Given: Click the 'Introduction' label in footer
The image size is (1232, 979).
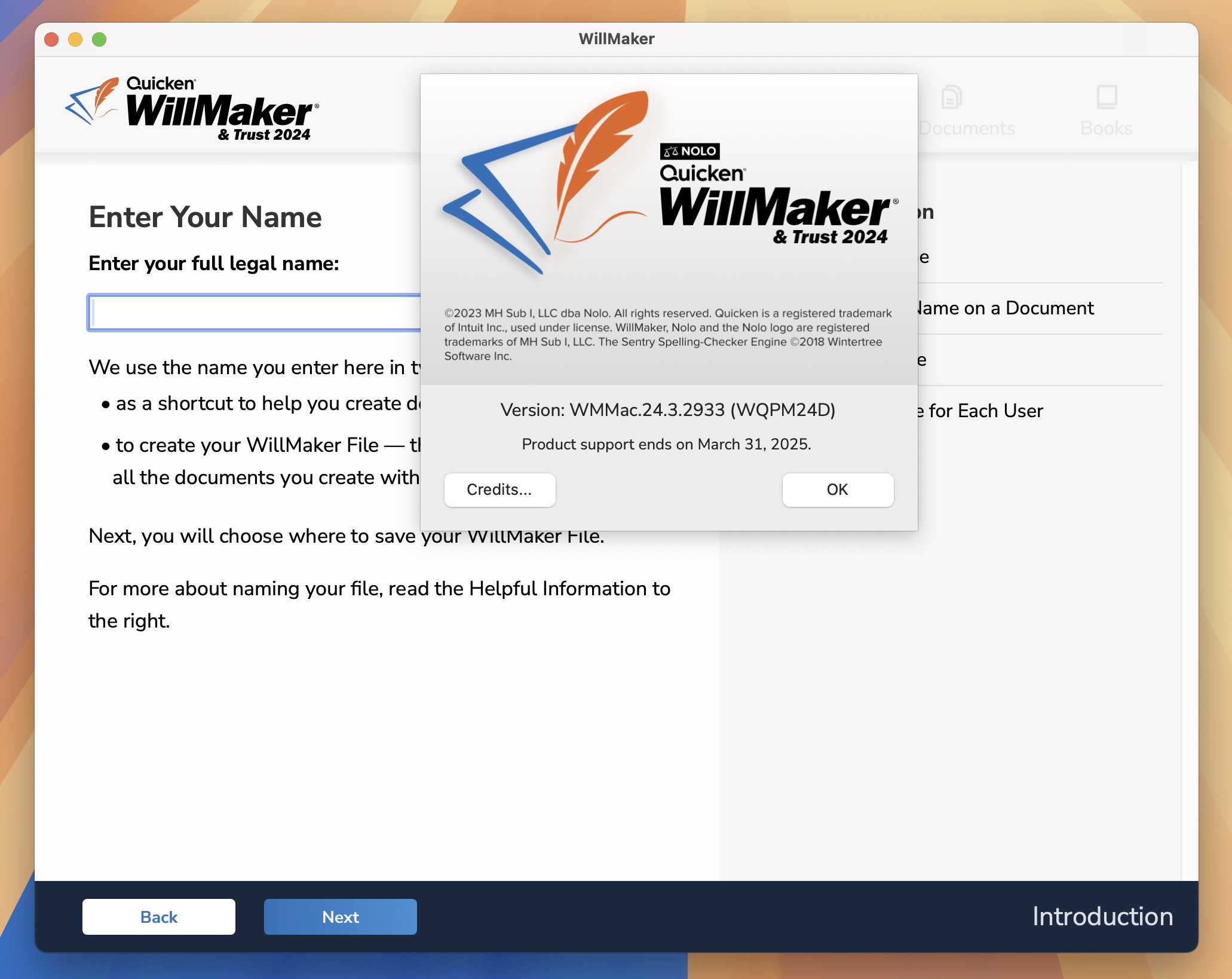Looking at the screenshot, I should click(x=1103, y=917).
